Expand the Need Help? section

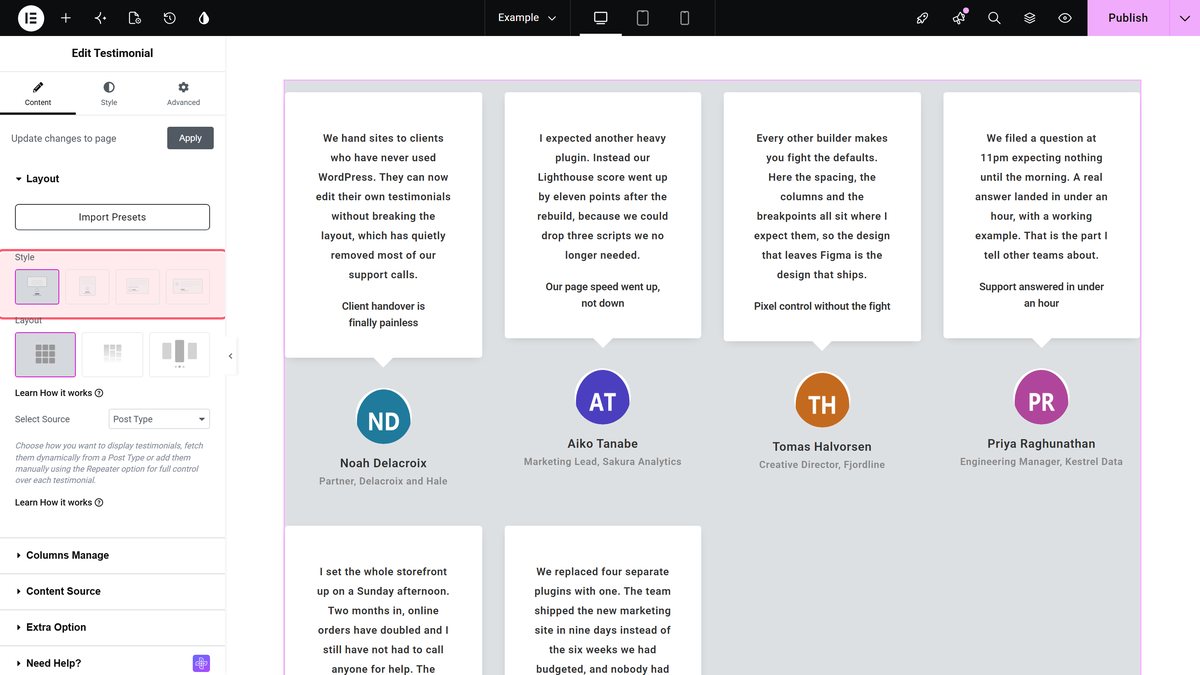point(113,663)
